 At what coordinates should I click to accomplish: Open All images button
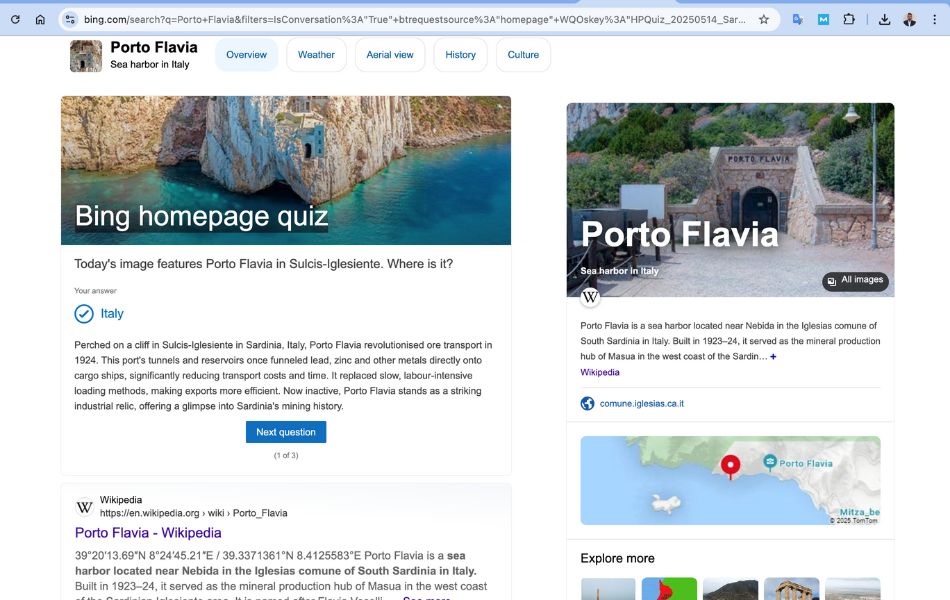coord(855,280)
